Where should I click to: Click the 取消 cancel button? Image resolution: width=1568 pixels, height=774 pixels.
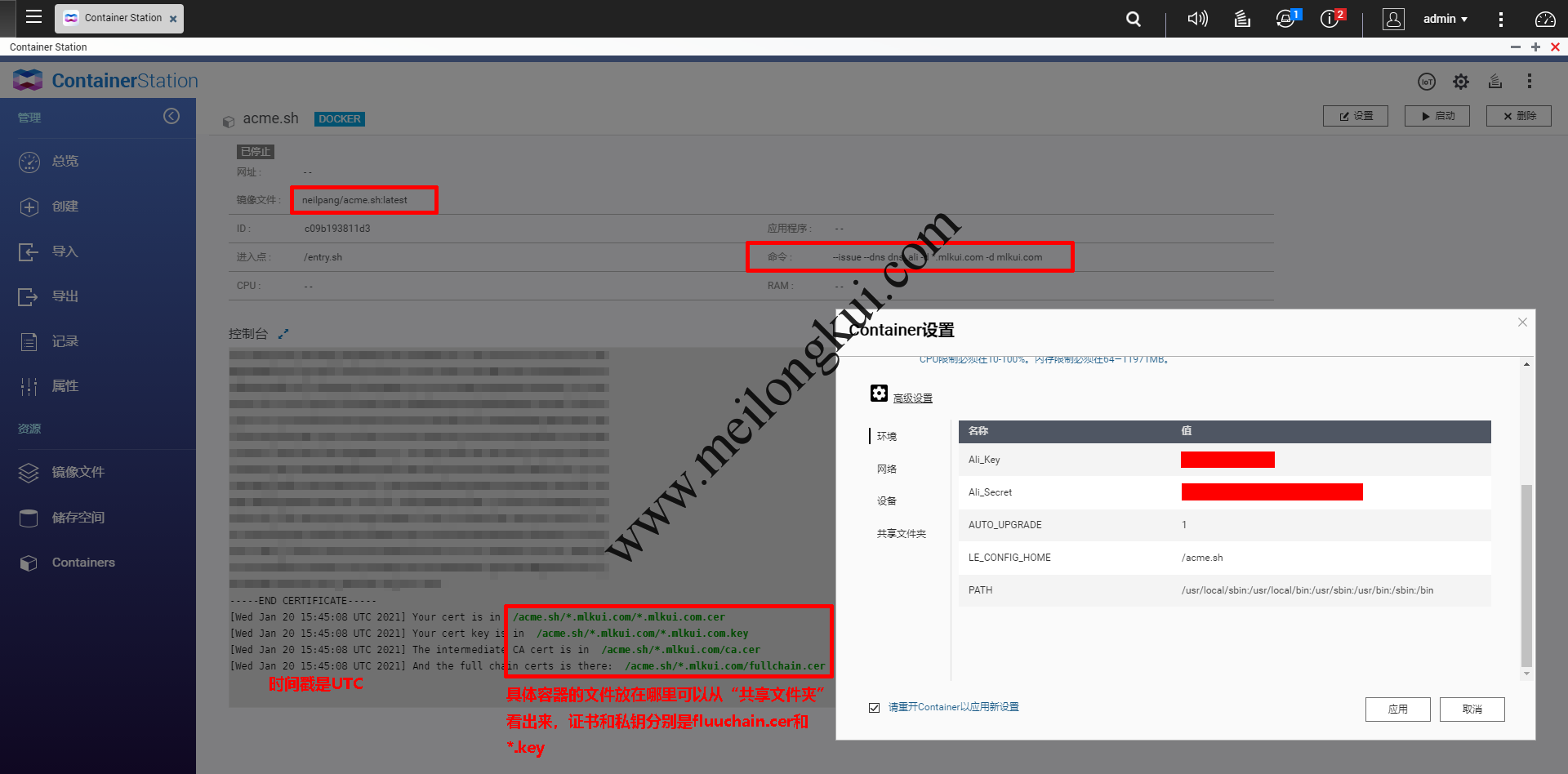1472,709
